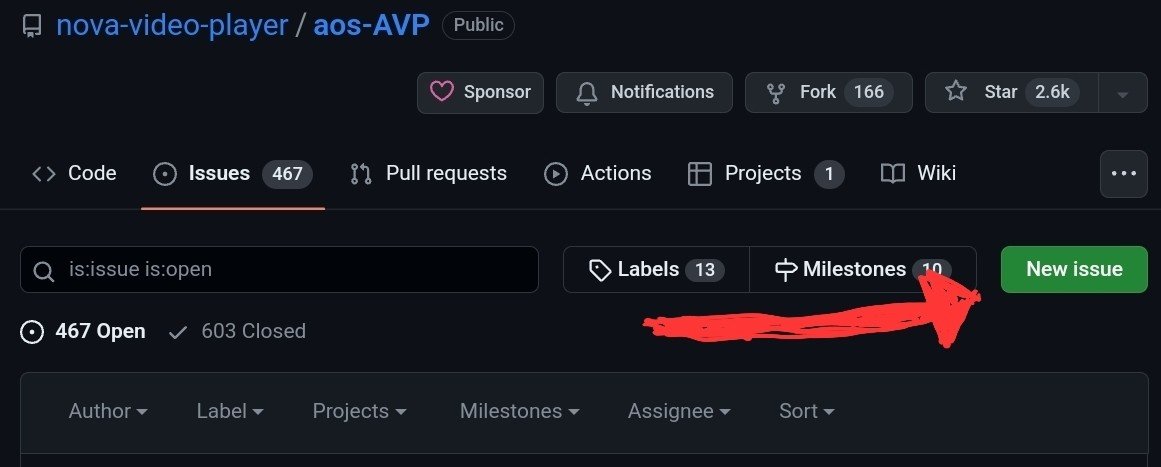The height and width of the screenshot is (467, 1161).
Task: Switch to Pull requests tab
Action: pos(428,173)
